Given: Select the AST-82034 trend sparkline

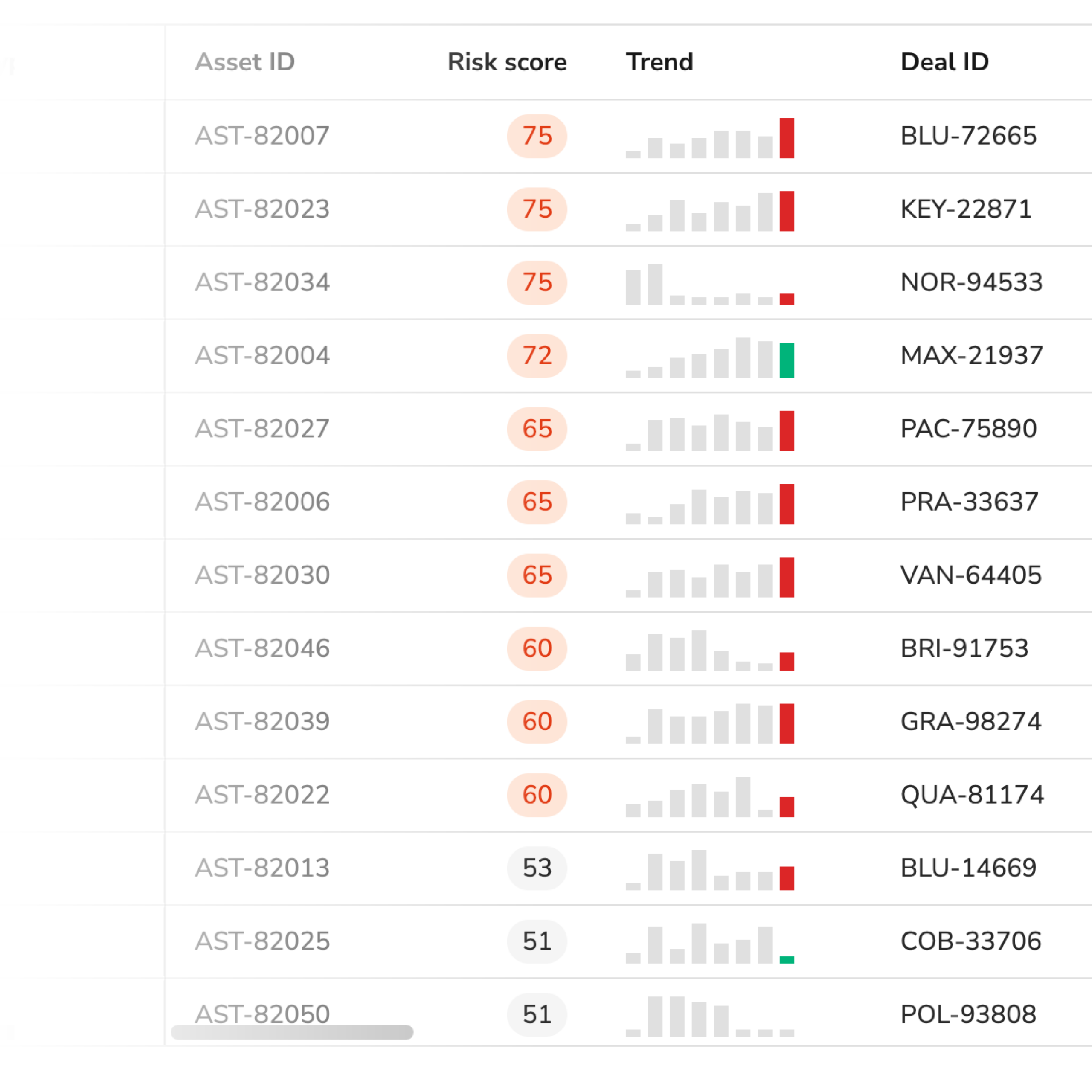Looking at the screenshot, I should coord(710,284).
